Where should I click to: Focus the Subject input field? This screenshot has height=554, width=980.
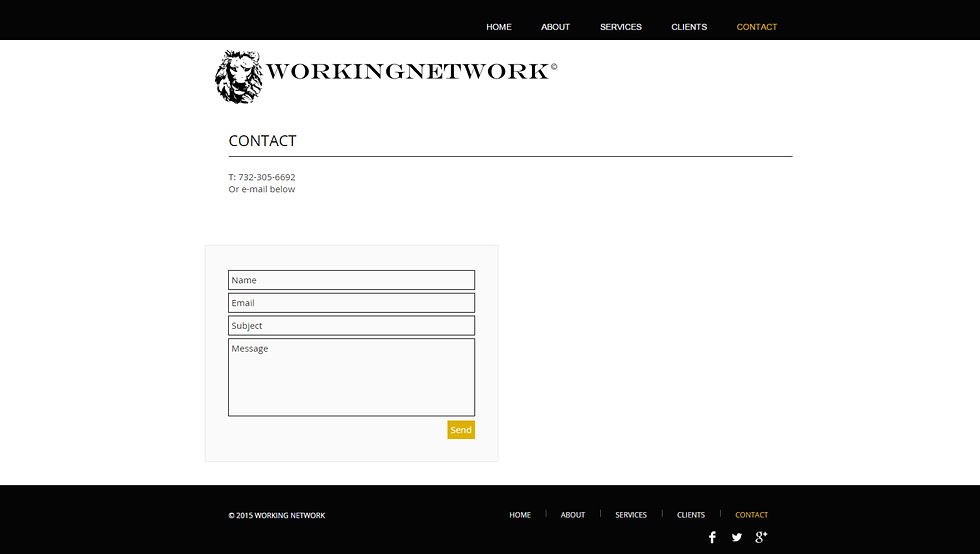(351, 326)
